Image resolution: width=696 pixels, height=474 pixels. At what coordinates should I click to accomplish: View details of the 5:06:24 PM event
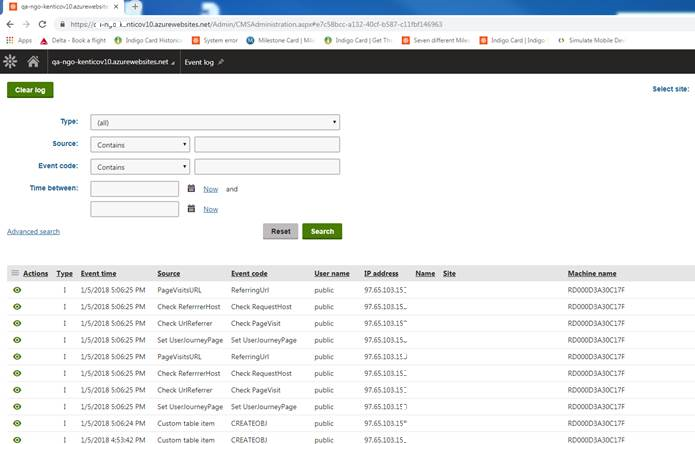point(17,423)
